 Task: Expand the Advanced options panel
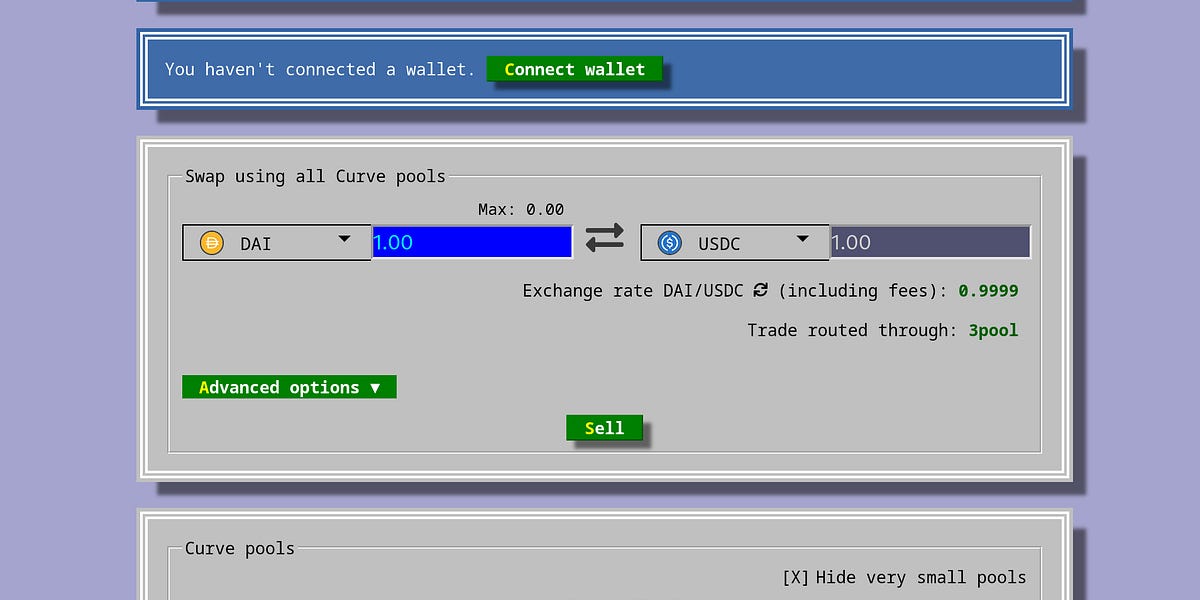tap(288, 387)
